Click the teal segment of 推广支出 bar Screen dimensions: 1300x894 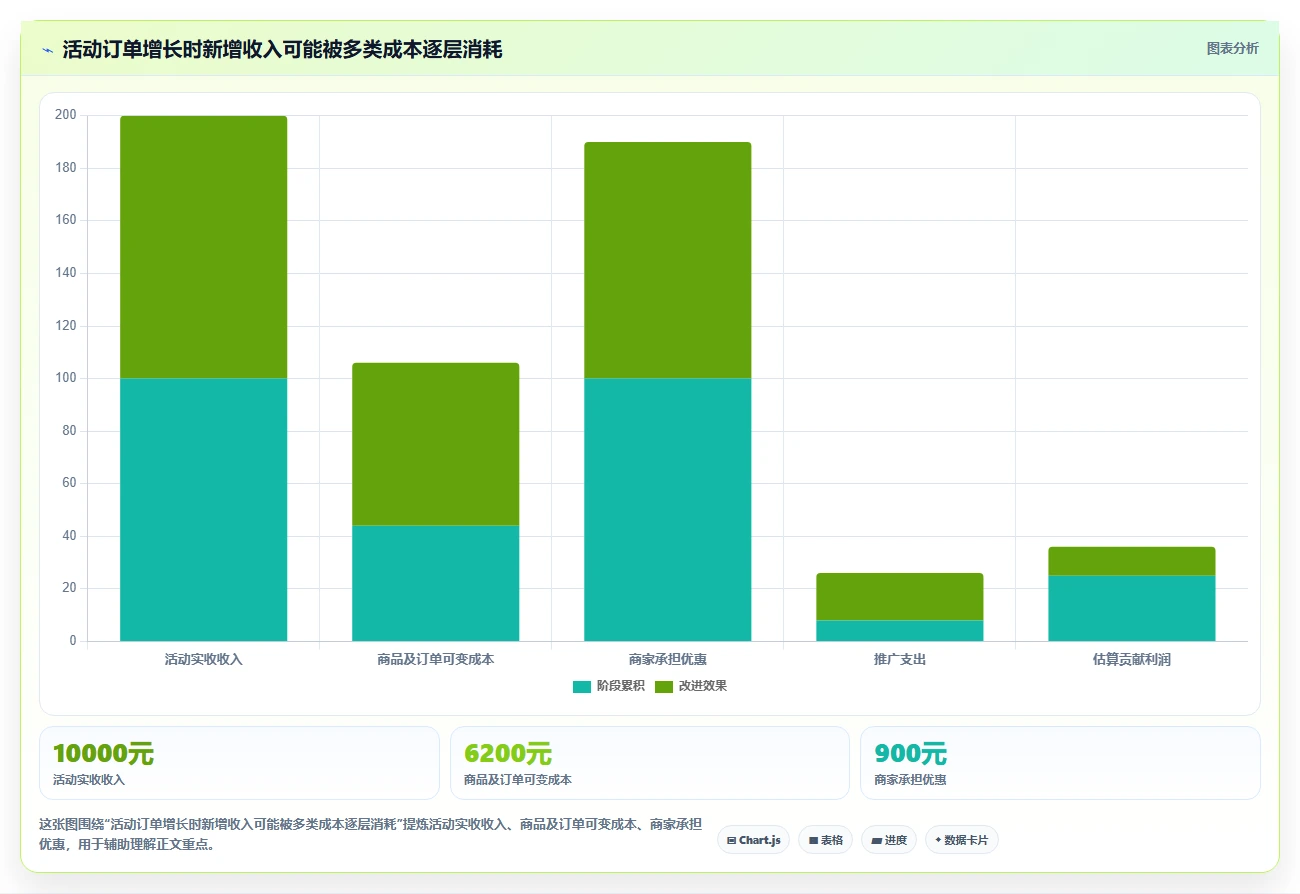(899, 630)
